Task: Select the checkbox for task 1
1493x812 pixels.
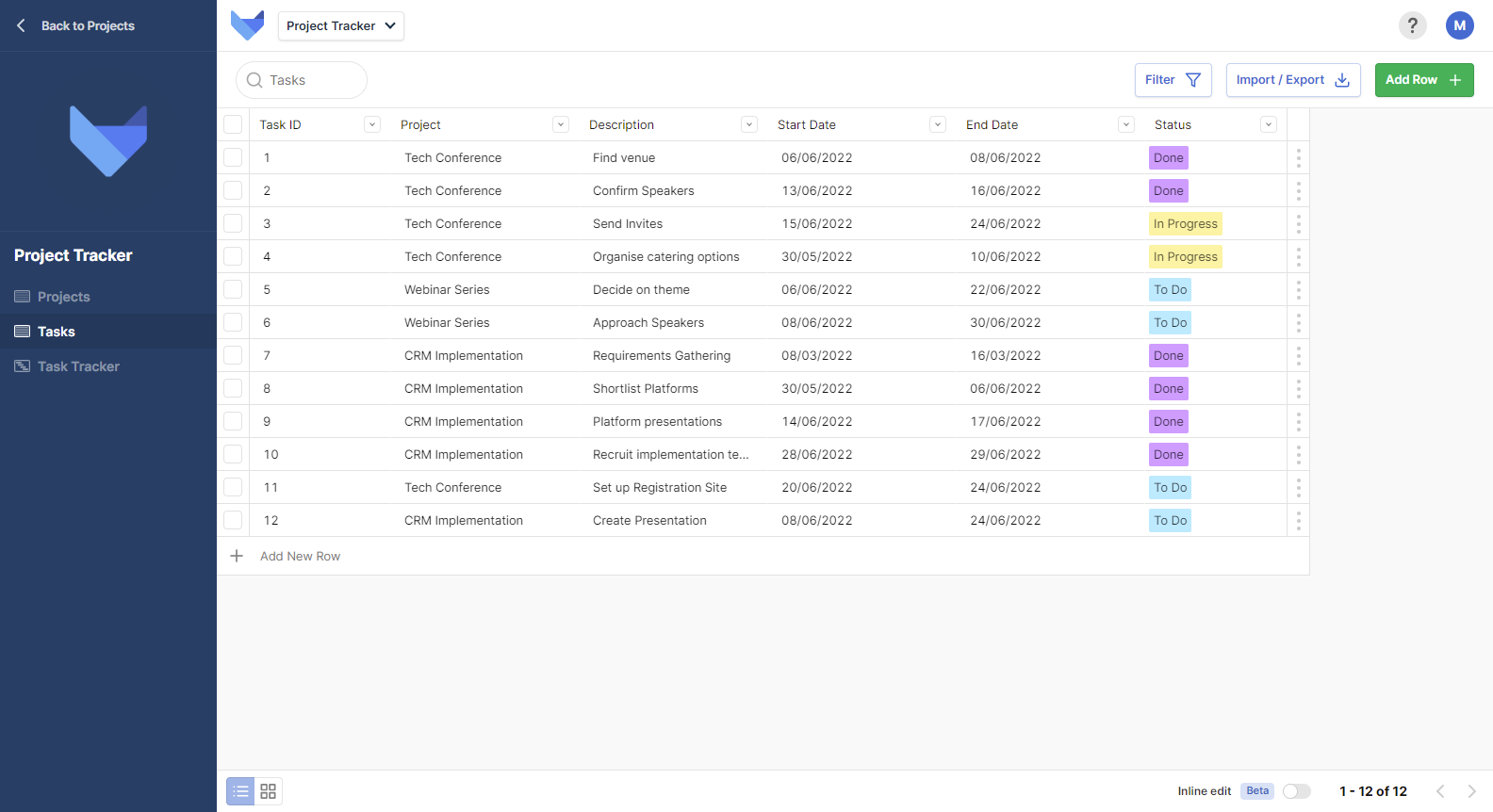Action: click(x=233, y=157)
